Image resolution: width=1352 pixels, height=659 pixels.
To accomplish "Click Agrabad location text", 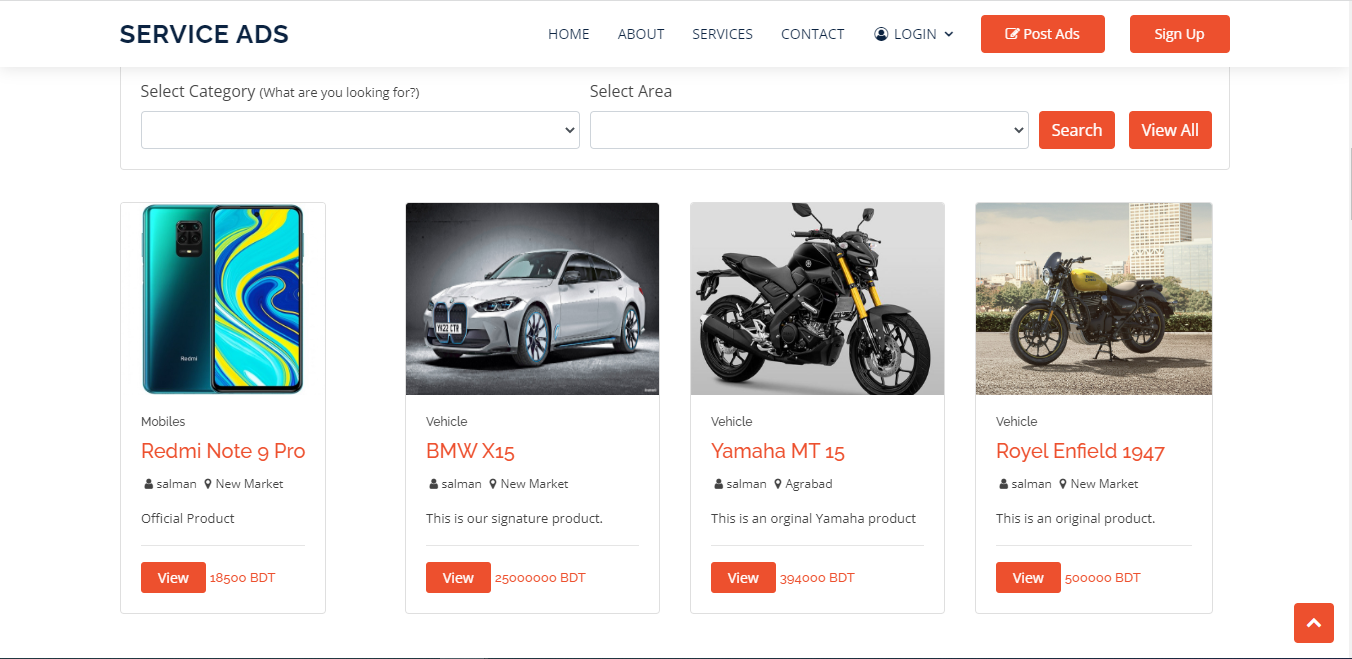I will (x=809, y=484).
